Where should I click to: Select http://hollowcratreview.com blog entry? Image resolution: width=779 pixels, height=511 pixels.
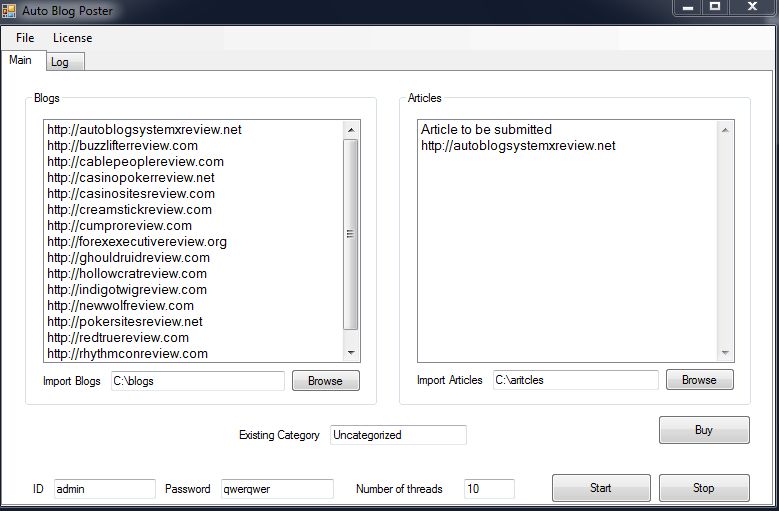(127, 273)
